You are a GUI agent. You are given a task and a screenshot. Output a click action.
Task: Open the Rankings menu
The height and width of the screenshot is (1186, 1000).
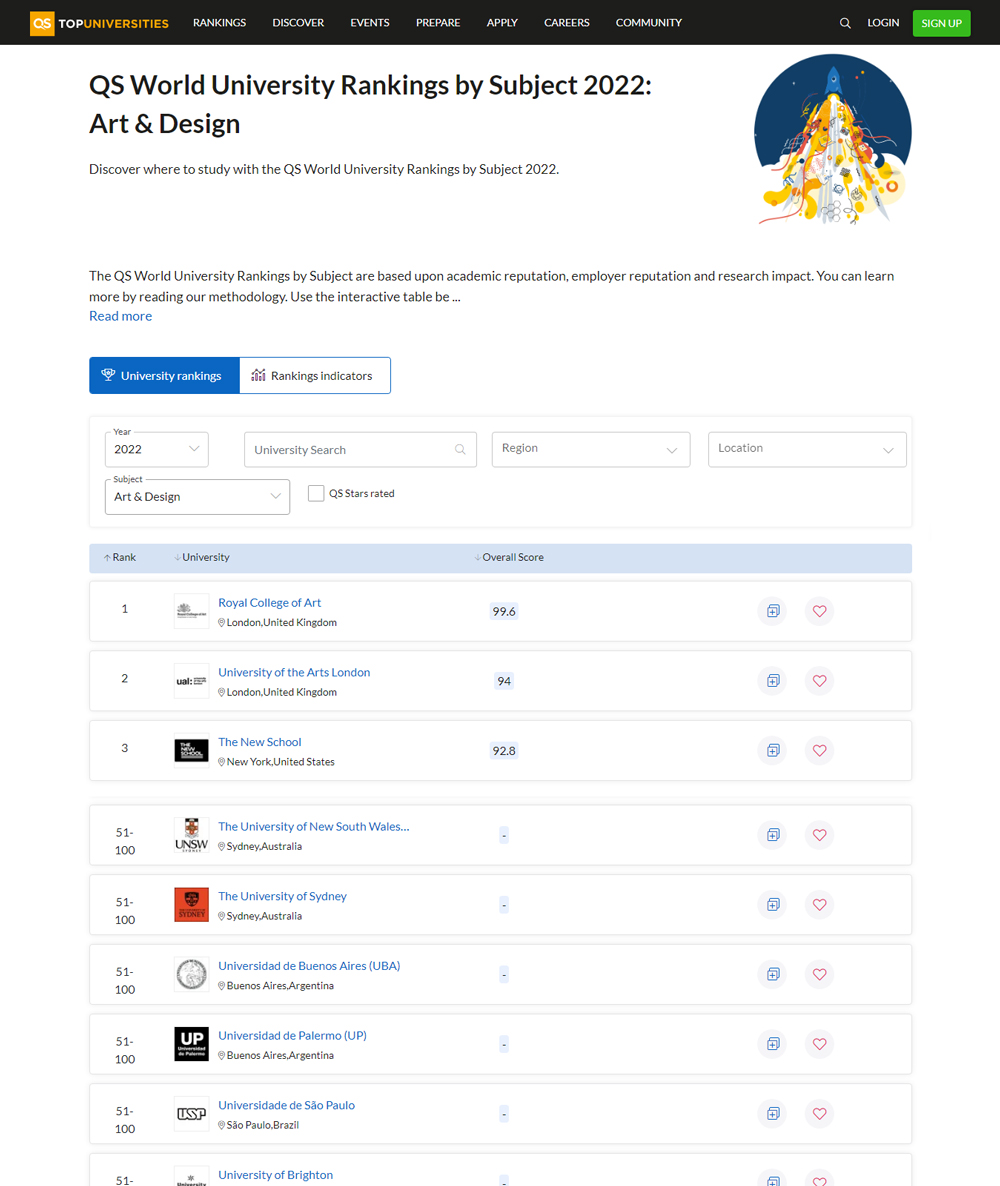click(x=219, y=23)
